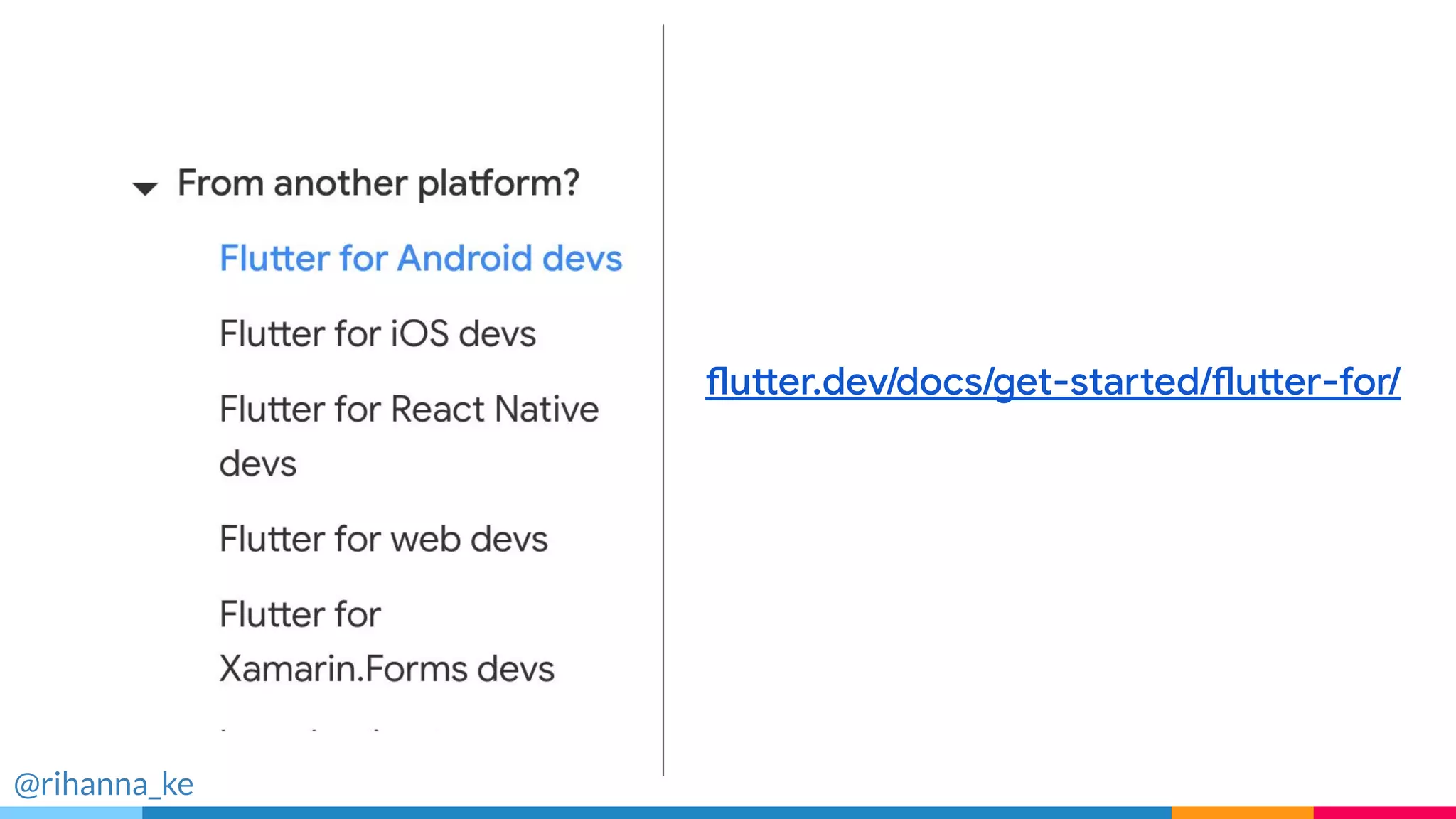Follow the flutter.dev/docs/get-started/flutter-for/ hyperlink
Image resolution: width=1456 pixels, height=819 pixels.
pyautogui.click(x=1052, y=382)
